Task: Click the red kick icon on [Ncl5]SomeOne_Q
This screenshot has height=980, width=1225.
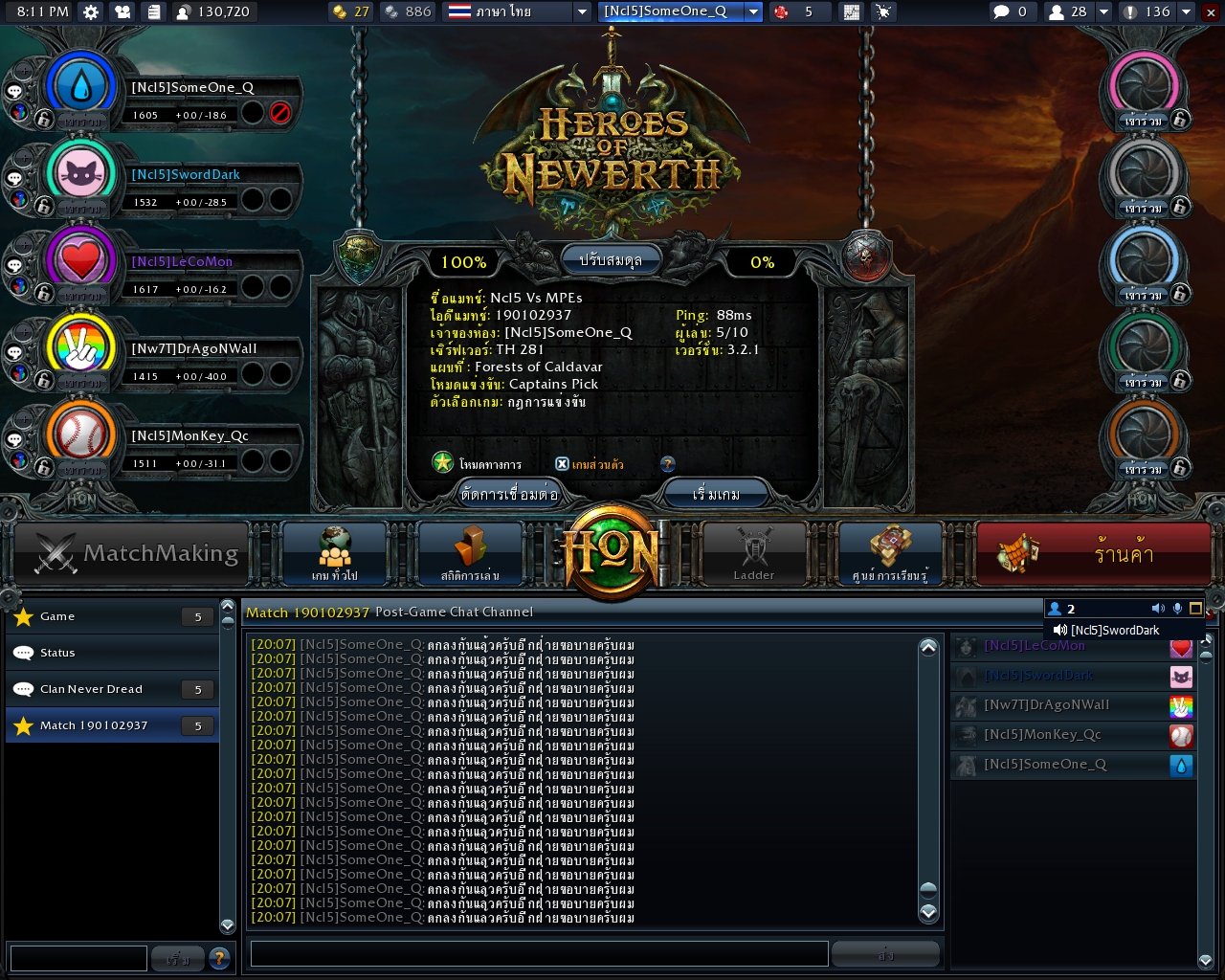Action: point(280,113)
